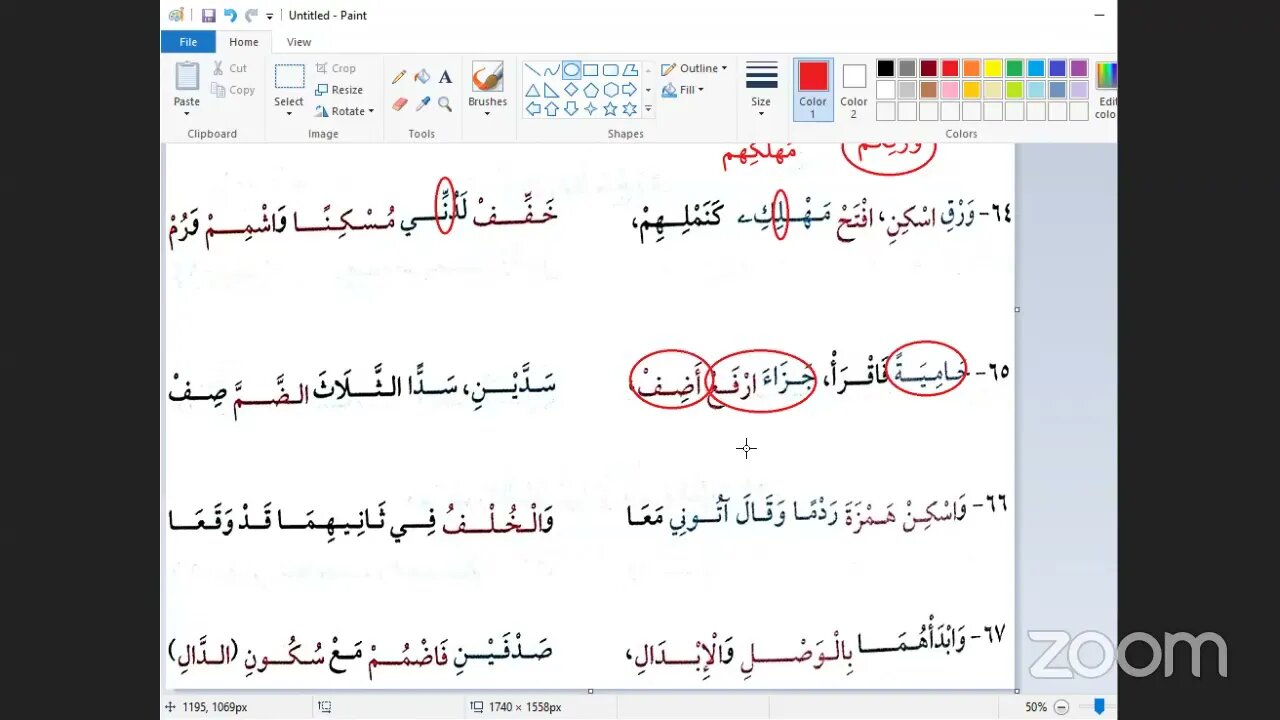Select the Magnifier tool
Screen dimensions: 1280x720
click(445, 103)
